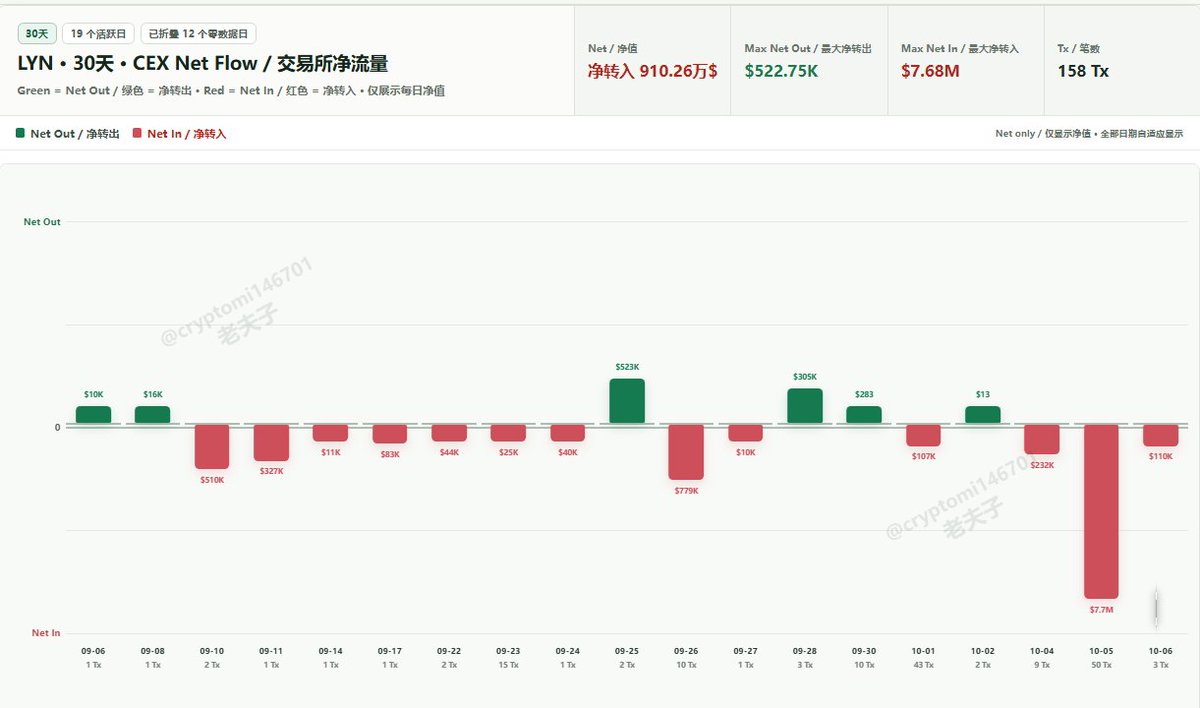Click the 15 Tx count label
This screenshot has height=708, width=1200.
(x=508, y=665)
